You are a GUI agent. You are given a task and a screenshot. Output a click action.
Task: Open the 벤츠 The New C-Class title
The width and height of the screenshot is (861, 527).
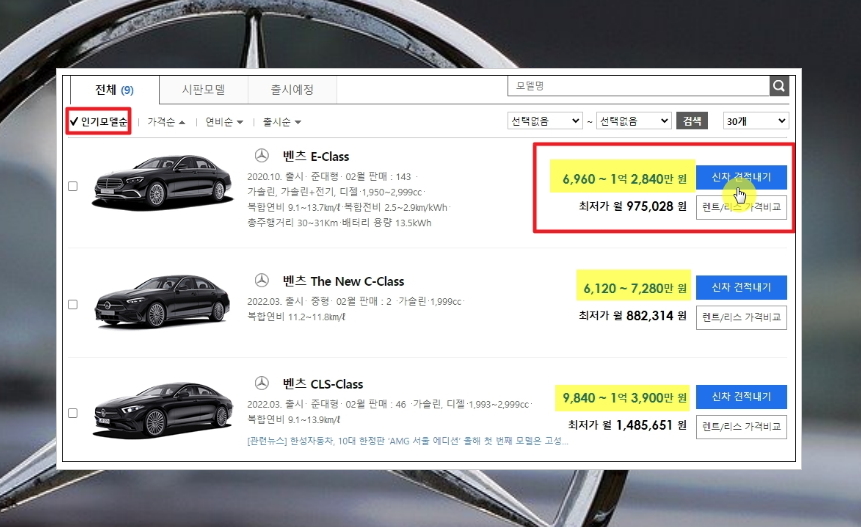pos(343,281)
